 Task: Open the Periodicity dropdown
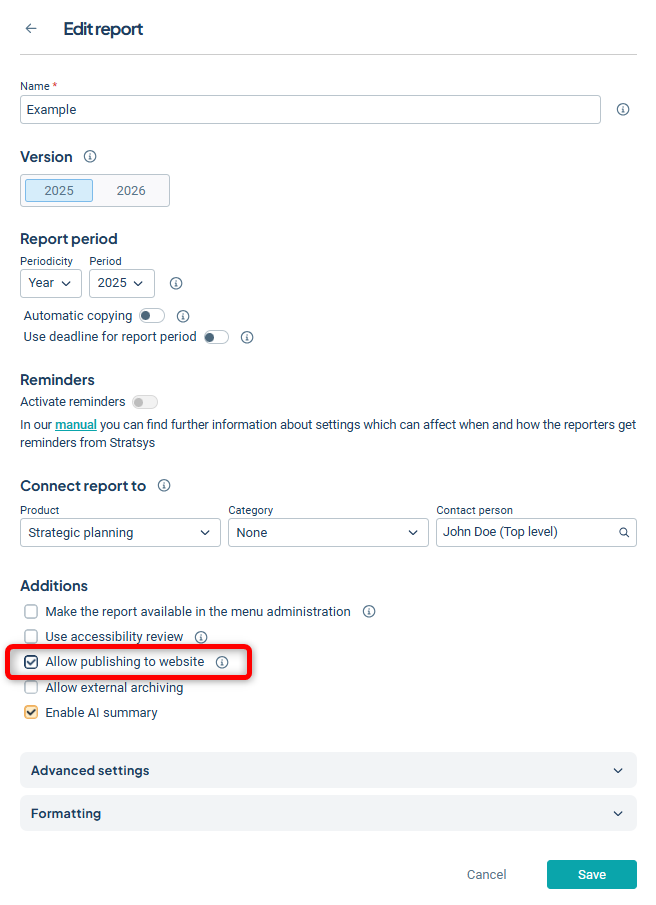pos(51,283)
